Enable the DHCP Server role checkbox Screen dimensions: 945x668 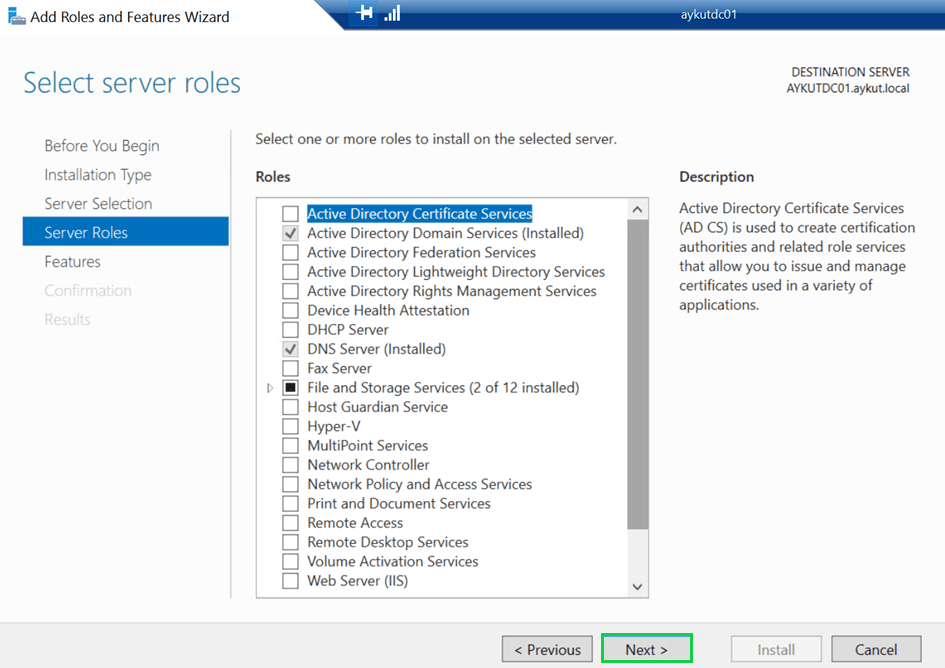pos(290,330)
